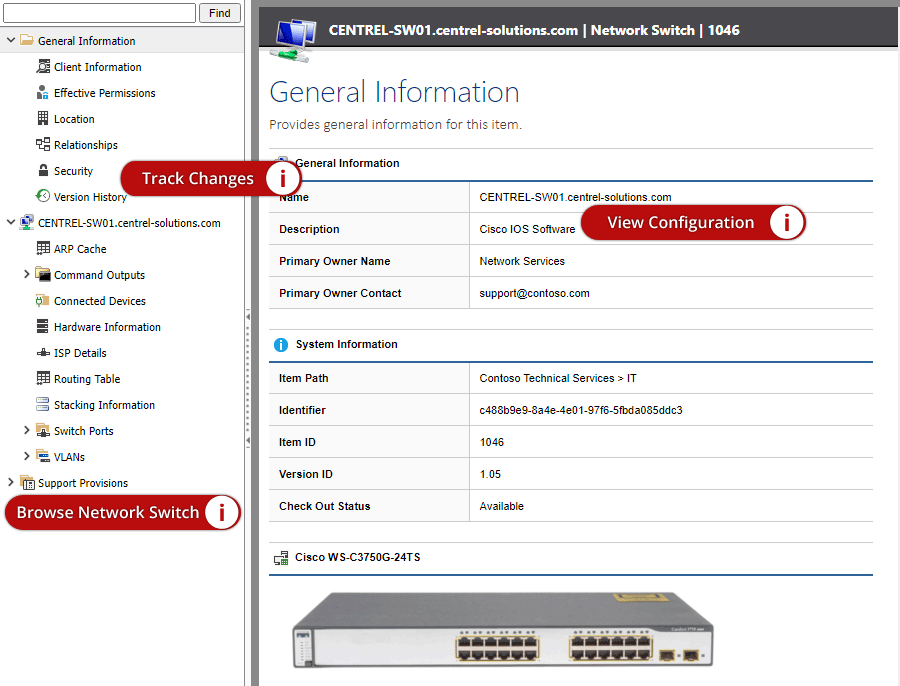This screenshot has height=686, width=900.
Task: Expand the VLANs node
Action: click(x=26, y=456)
